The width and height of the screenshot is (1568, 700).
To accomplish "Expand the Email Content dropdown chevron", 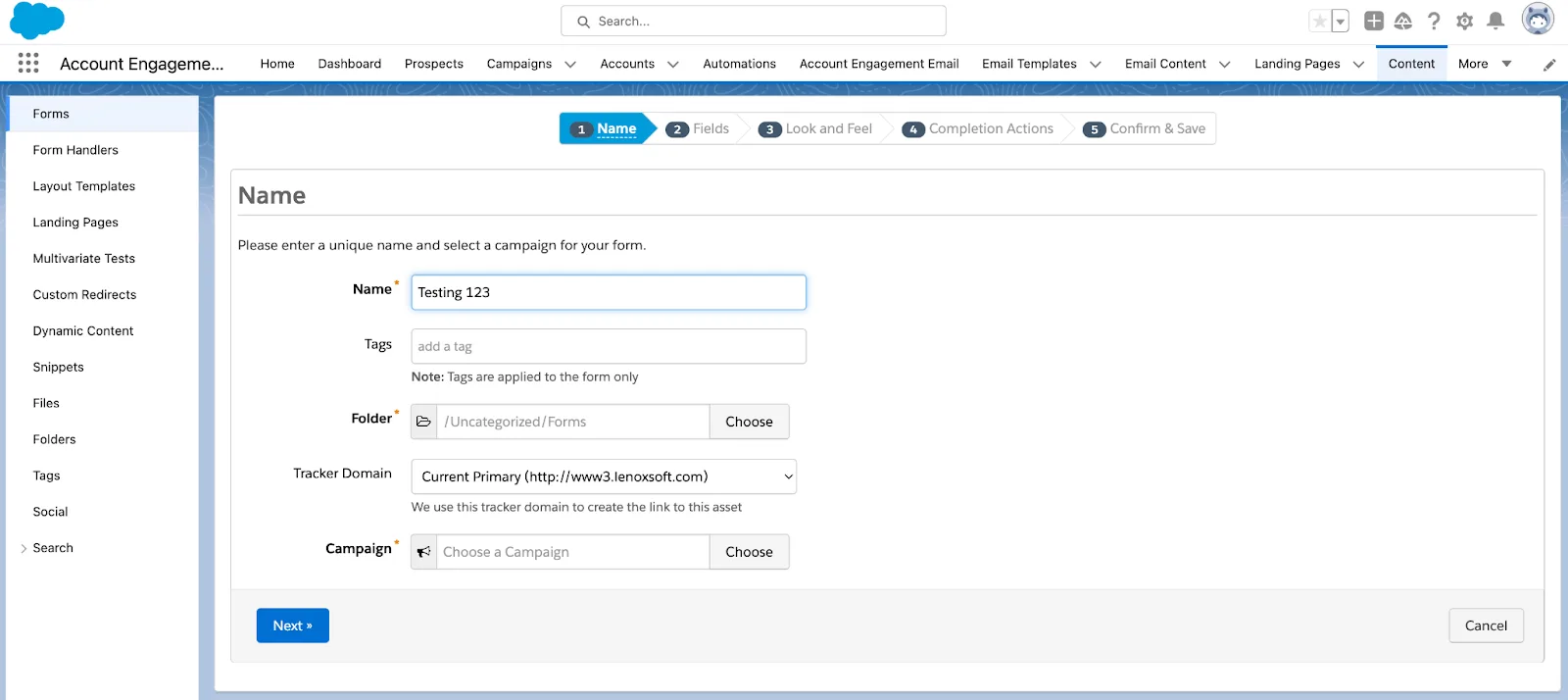I will click(x=1225, y=65).
